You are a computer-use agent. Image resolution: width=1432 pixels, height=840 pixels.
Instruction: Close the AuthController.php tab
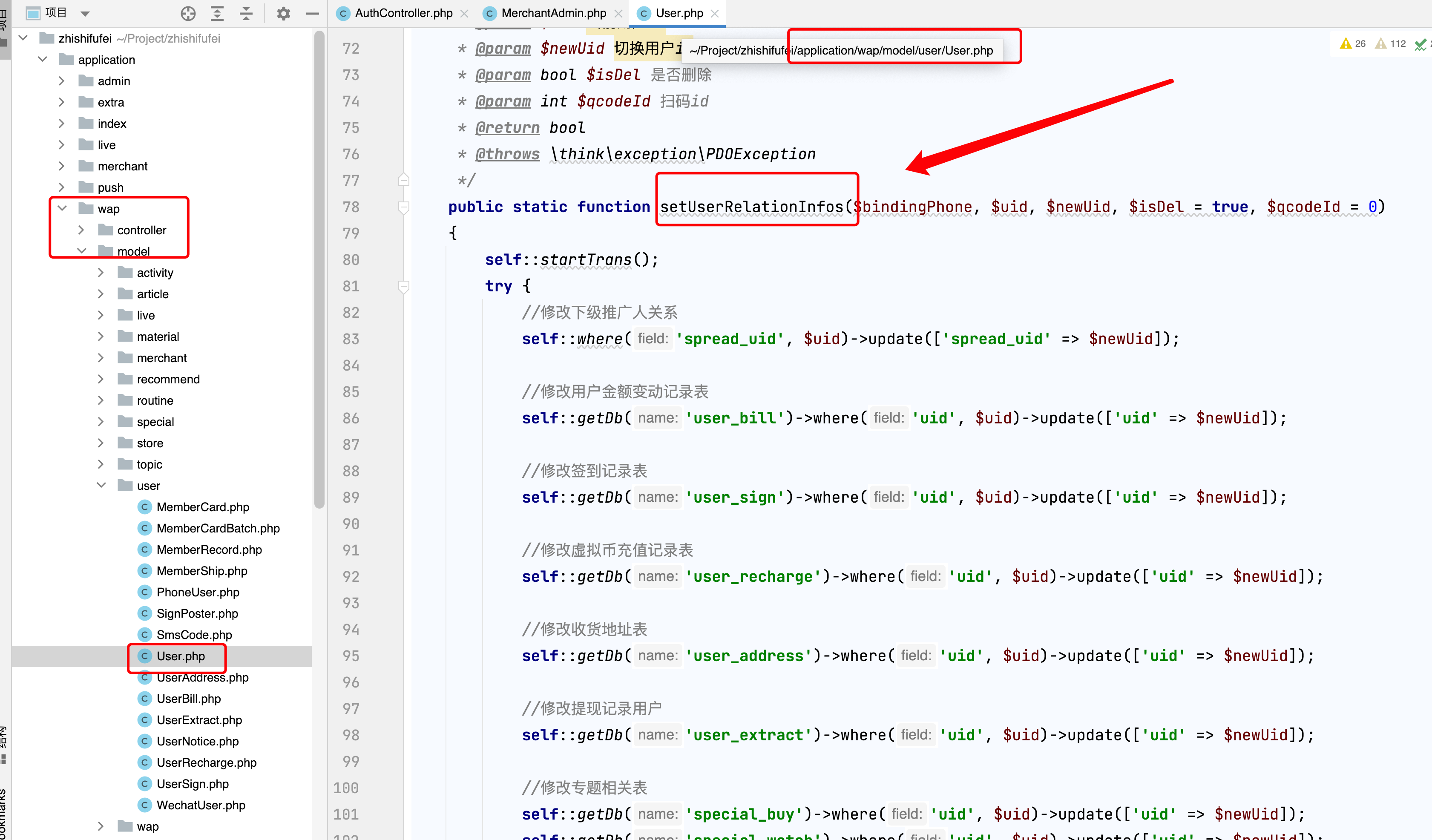pyautogui.click(x=464, y=14)
